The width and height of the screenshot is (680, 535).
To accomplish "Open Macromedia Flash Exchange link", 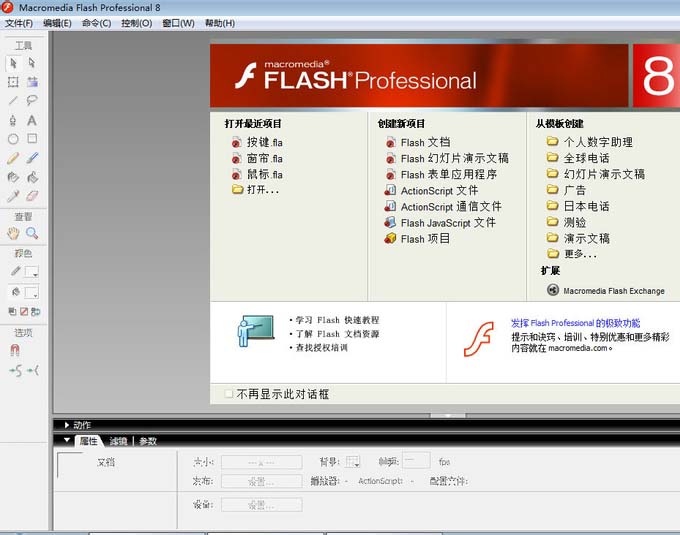I will (x=606, y=290).
